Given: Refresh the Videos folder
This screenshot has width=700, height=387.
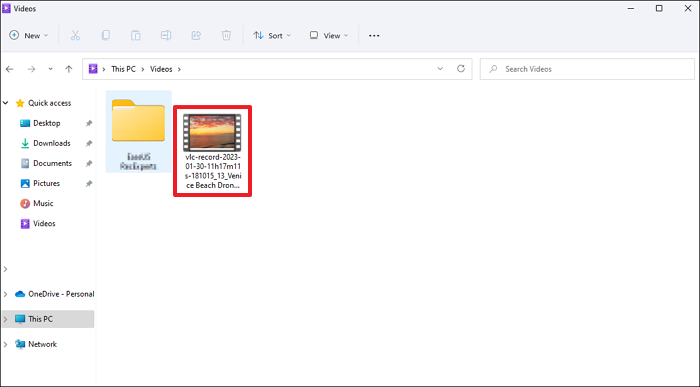Looking at the screenshot, I should (461, 69).
